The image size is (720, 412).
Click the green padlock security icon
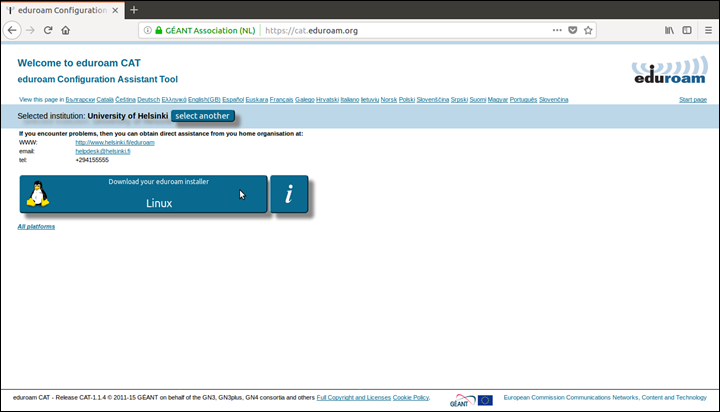pyautogui.click(x=159, y=30)
